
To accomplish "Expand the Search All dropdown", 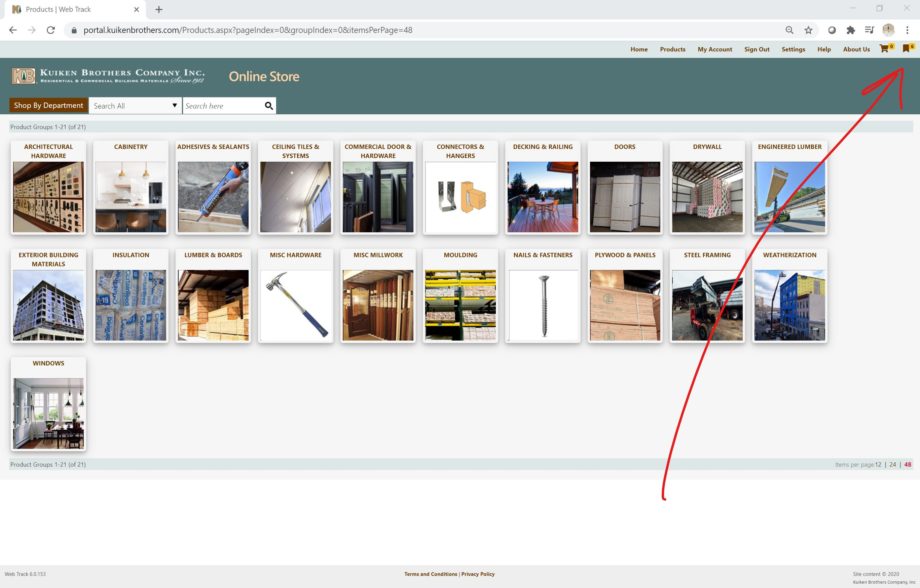I will coord(135,106).
